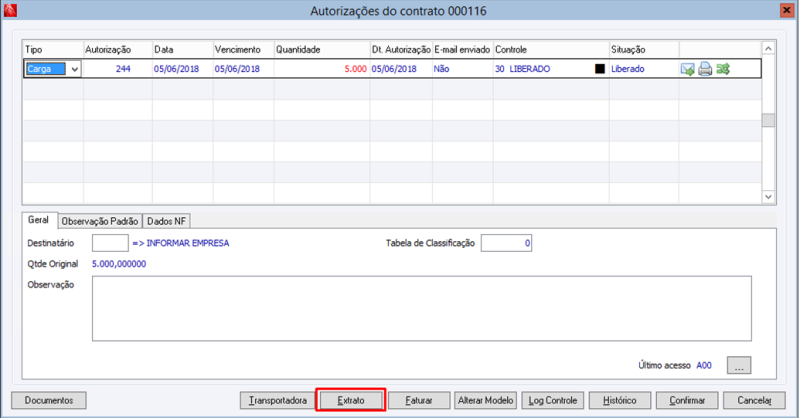Click the ellipsis button beside Último acesso
The height and width of the screenshot is (418, 800).
[739, 365]
